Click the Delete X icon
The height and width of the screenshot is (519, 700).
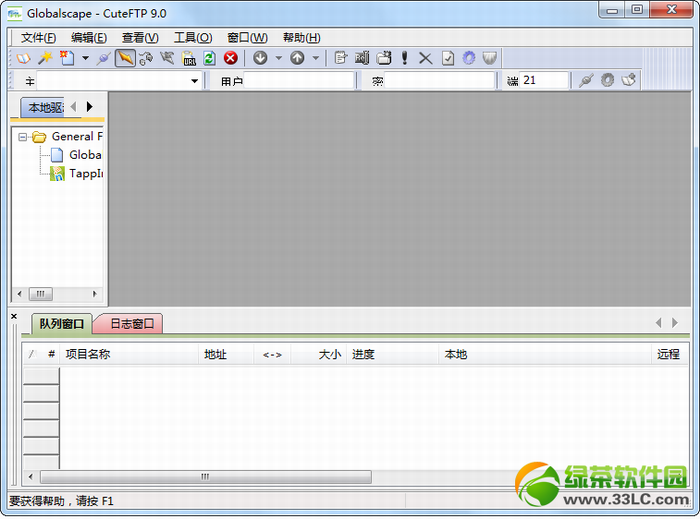pyautogui.click(x=425, y=58)
